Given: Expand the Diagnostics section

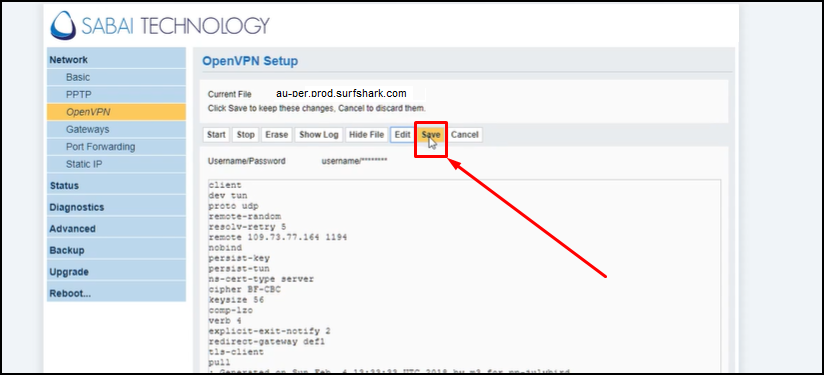Looking at the screenshot, I should pyautogui.click(x=116, y=207).
